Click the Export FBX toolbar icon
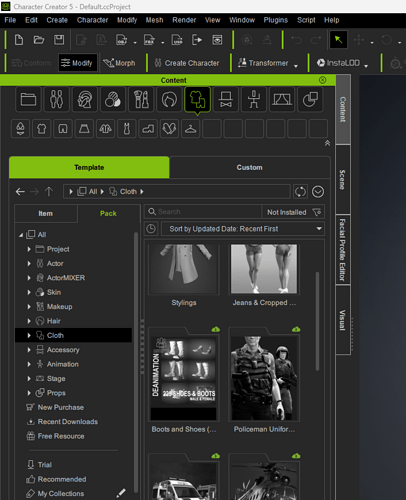The image size is (406, 500). pos(149,40)
